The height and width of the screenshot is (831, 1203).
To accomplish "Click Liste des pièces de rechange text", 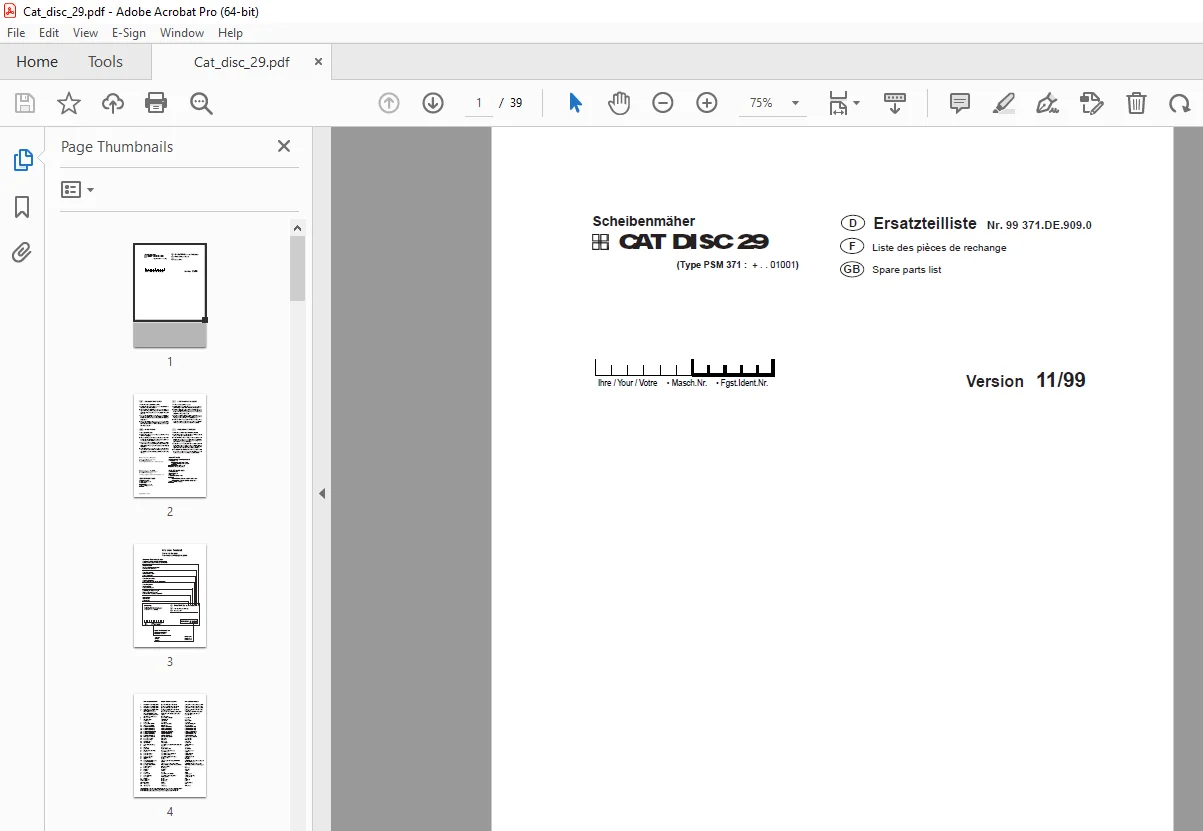I will (x=939, y=248).
